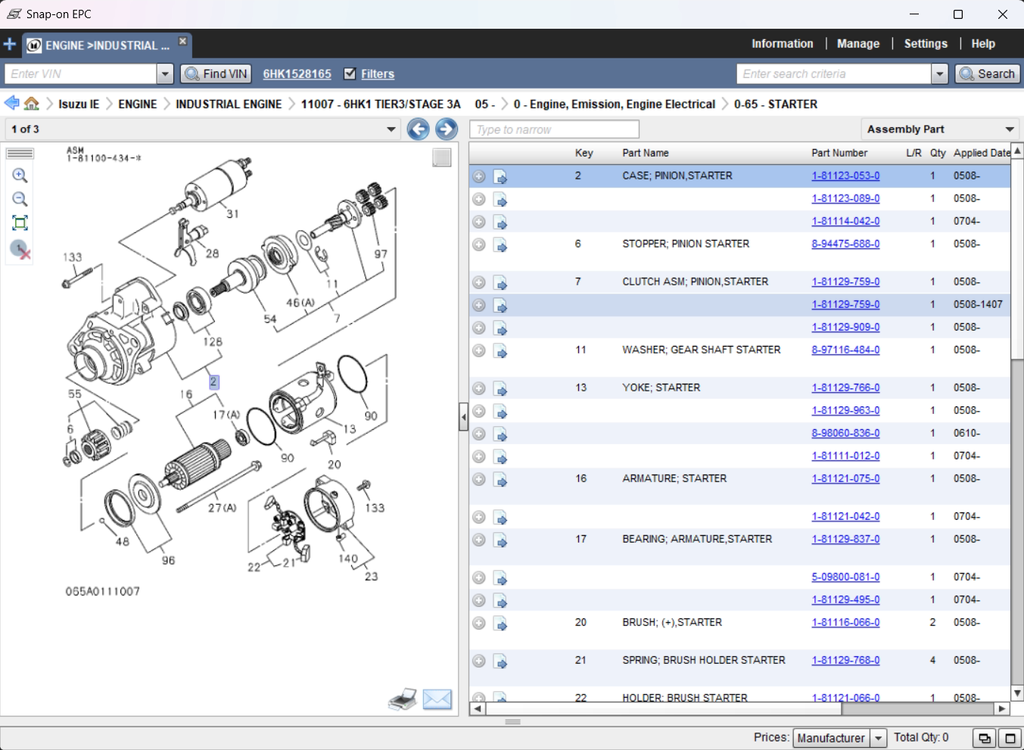Click the home icon in the breadcrumb

point(32,104)
